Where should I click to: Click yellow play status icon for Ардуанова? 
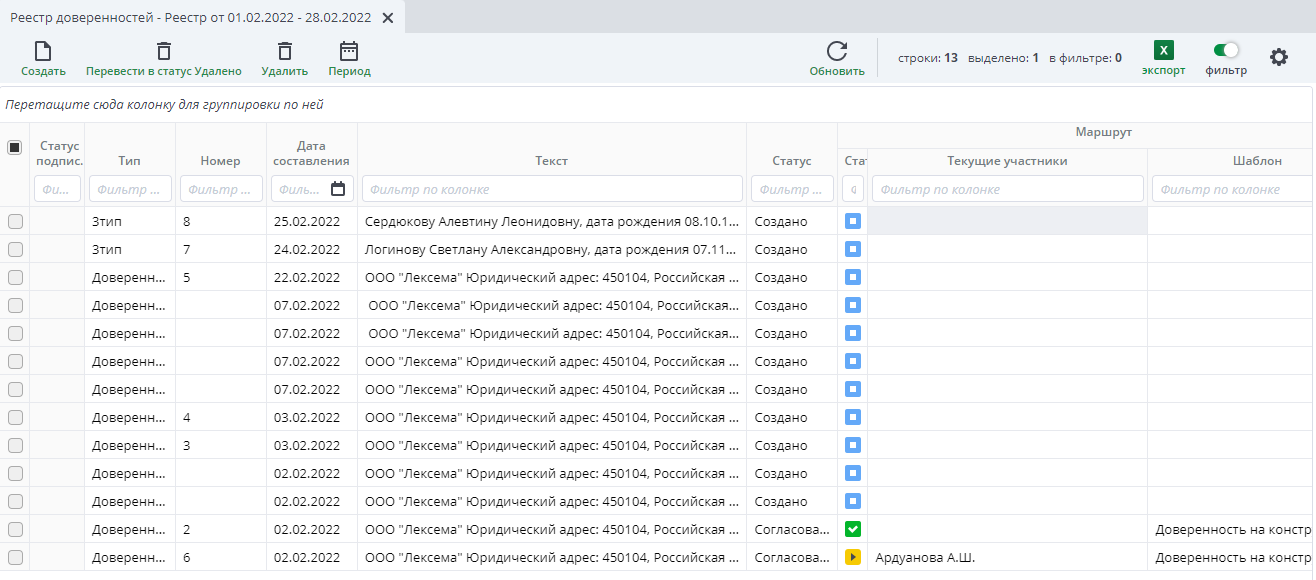853,557
